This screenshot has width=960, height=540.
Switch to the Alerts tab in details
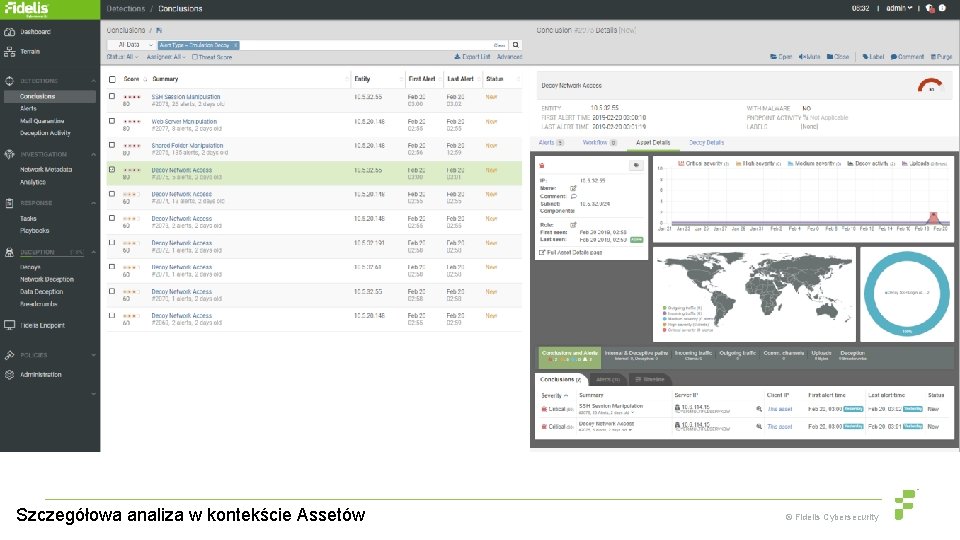(551, 143)
